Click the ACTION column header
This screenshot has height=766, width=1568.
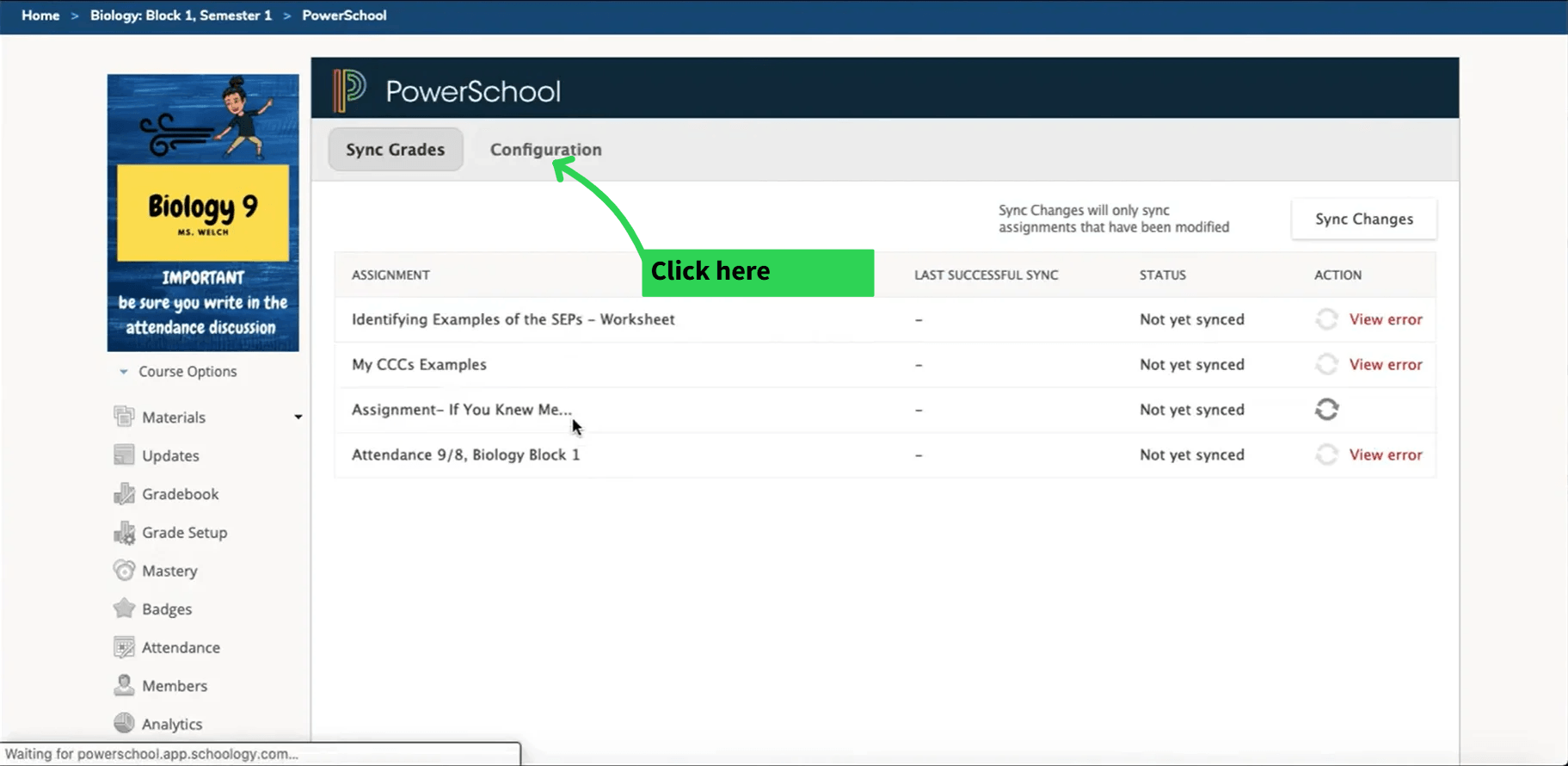[x=1337, y=275]
